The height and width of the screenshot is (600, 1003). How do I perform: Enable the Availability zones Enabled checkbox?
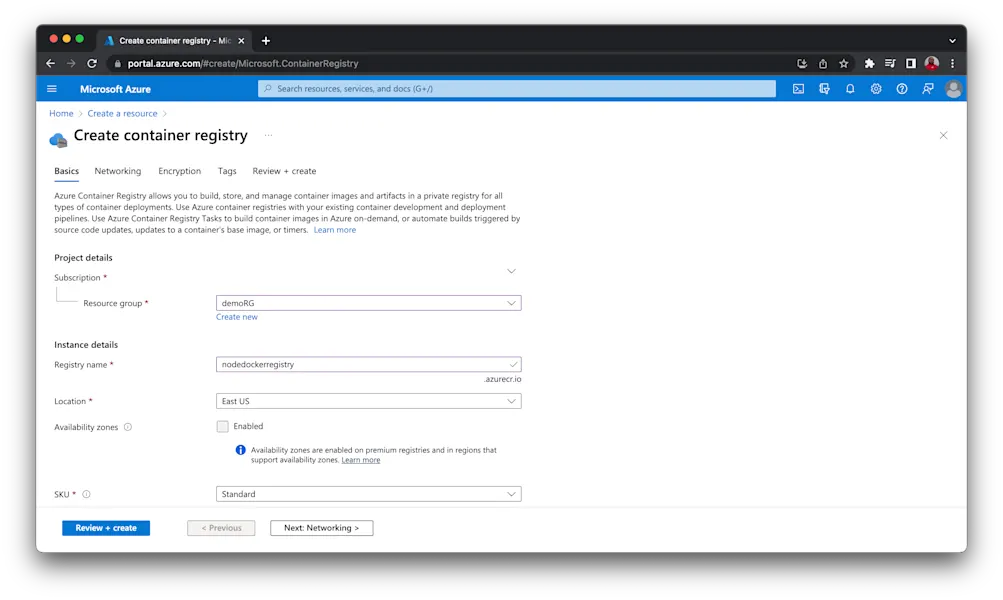pos(222,425)
